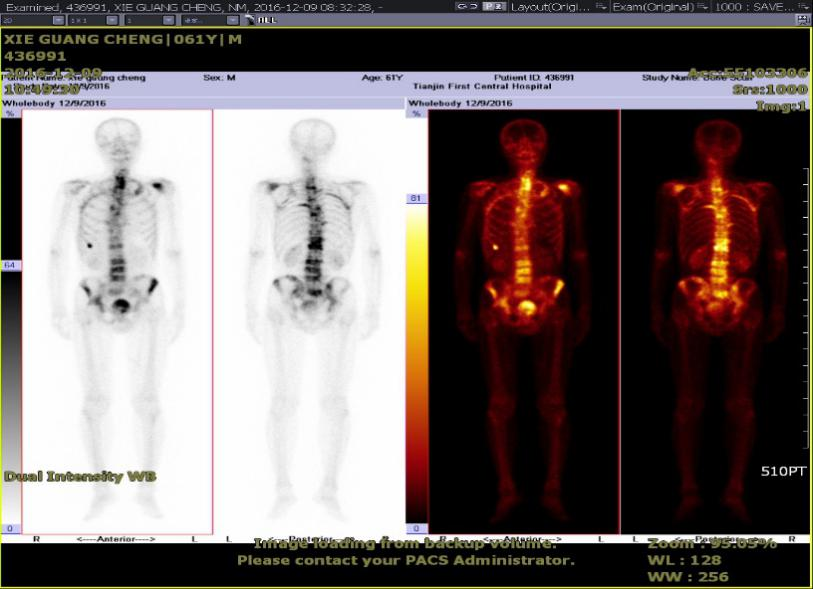Click the 64 marker on grayscale intensity bar
Screen dimensions: 813x589
[x=10, y=265]
